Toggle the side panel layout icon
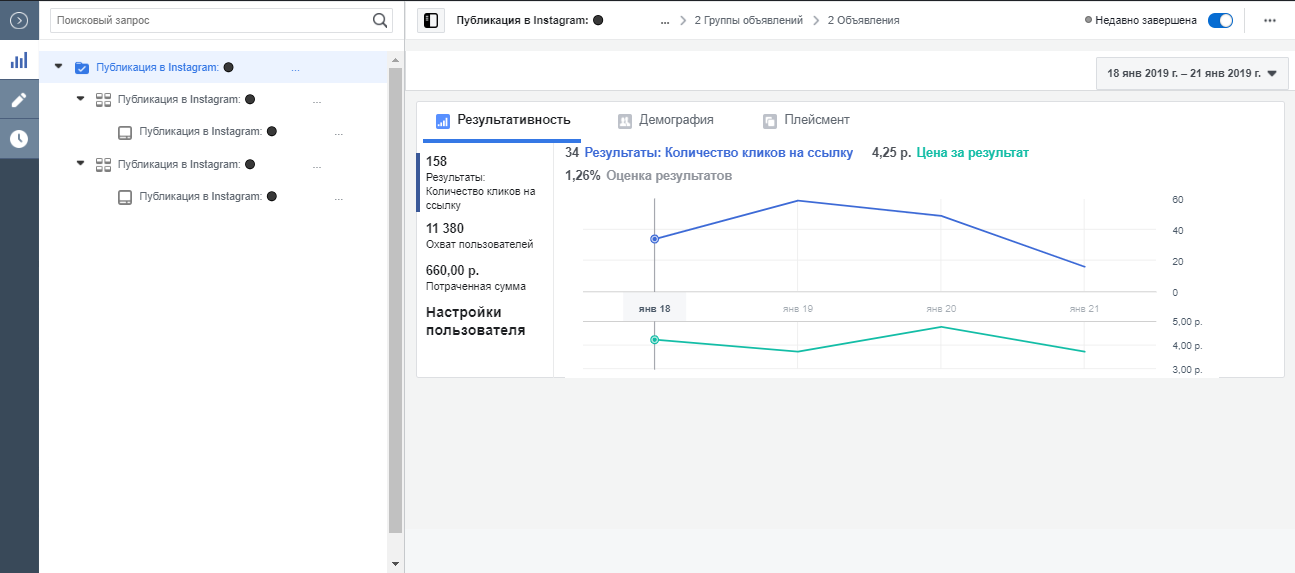The width and height of the screenshot is (1295, 573). coord(430,20)
